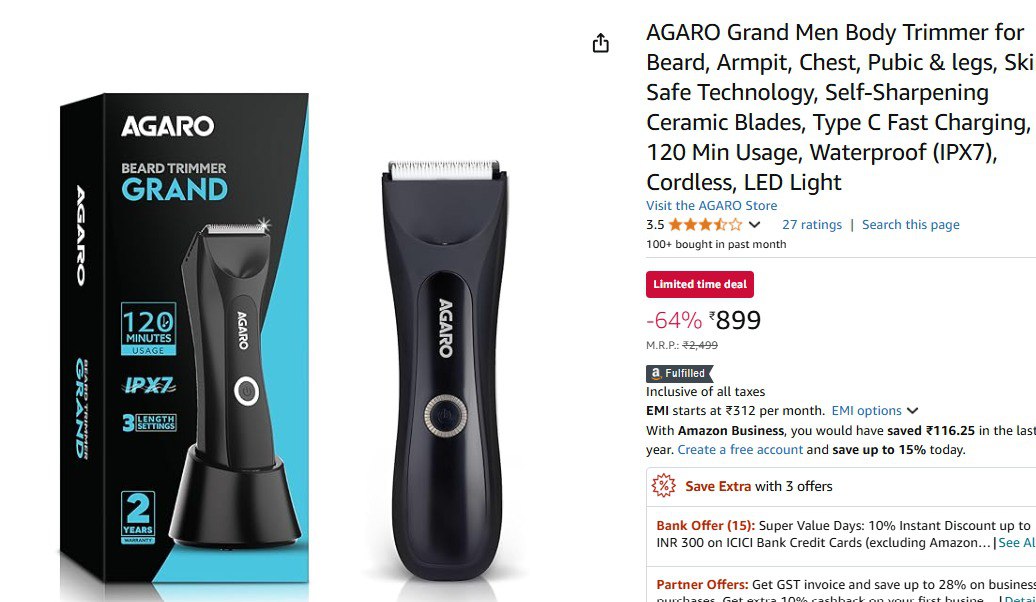The width and height of the screenshot is (1036, 602).
Task: Expand the rating dropdown chevron beside stars
Action: [755, 225]
